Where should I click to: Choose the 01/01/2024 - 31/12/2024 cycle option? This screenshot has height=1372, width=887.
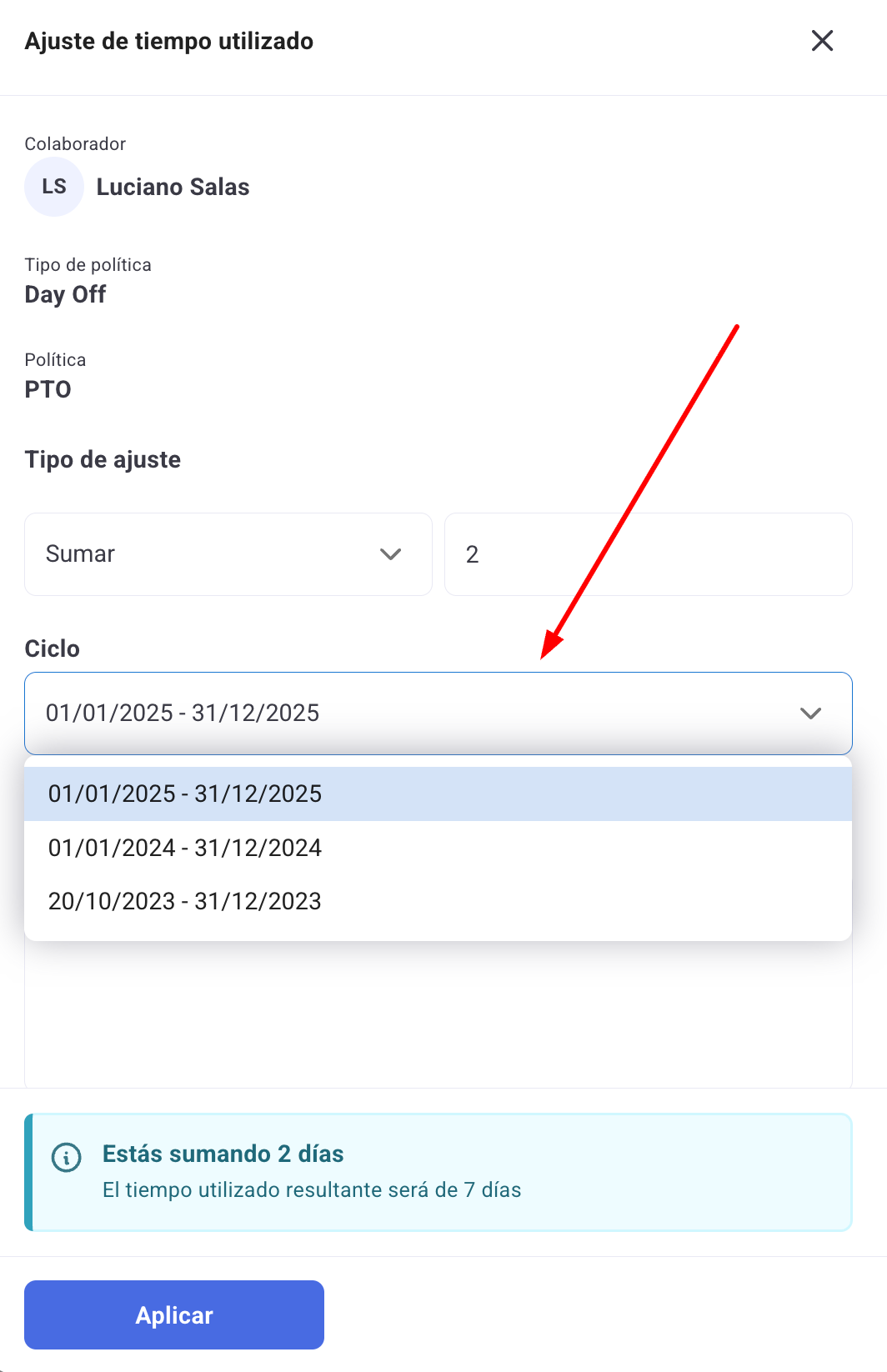(x=185, y=848)
